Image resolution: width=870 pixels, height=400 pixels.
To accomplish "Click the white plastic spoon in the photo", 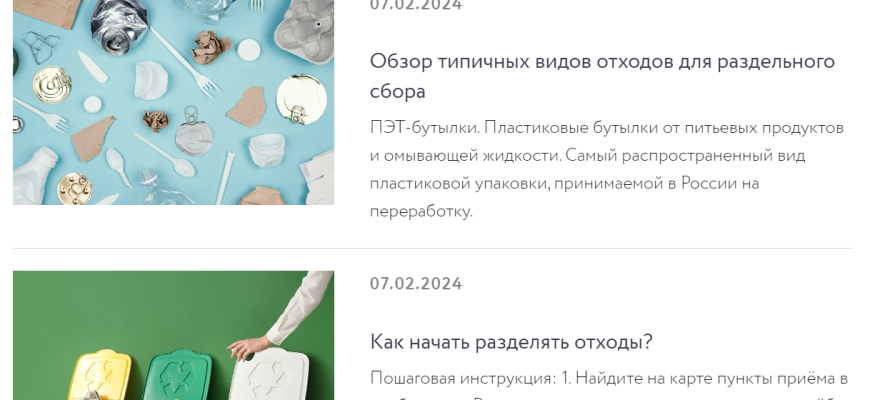I will [x=165, y=154].
